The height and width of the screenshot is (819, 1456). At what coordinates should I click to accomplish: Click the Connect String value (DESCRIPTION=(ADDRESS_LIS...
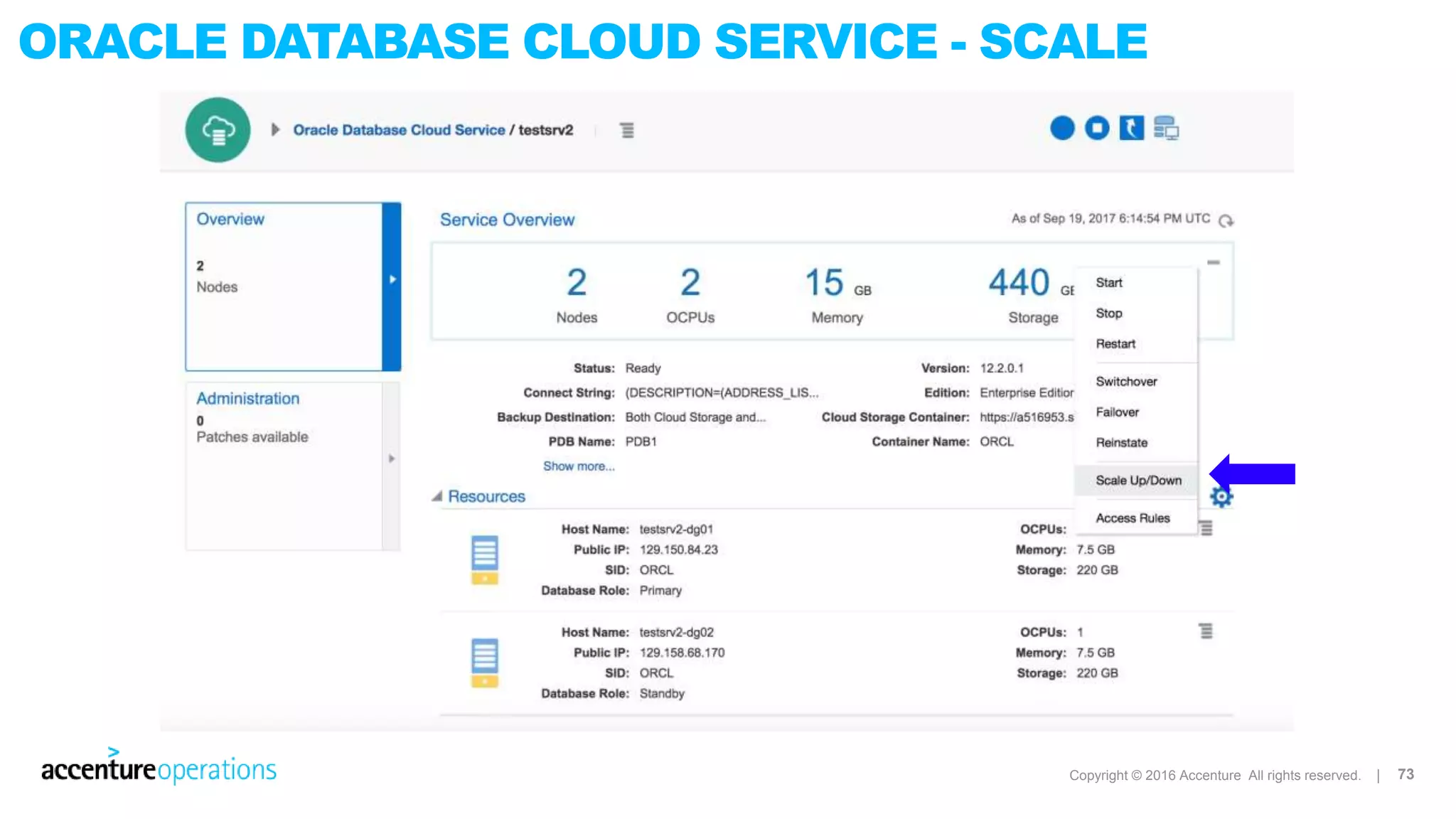tap(722, 393)
